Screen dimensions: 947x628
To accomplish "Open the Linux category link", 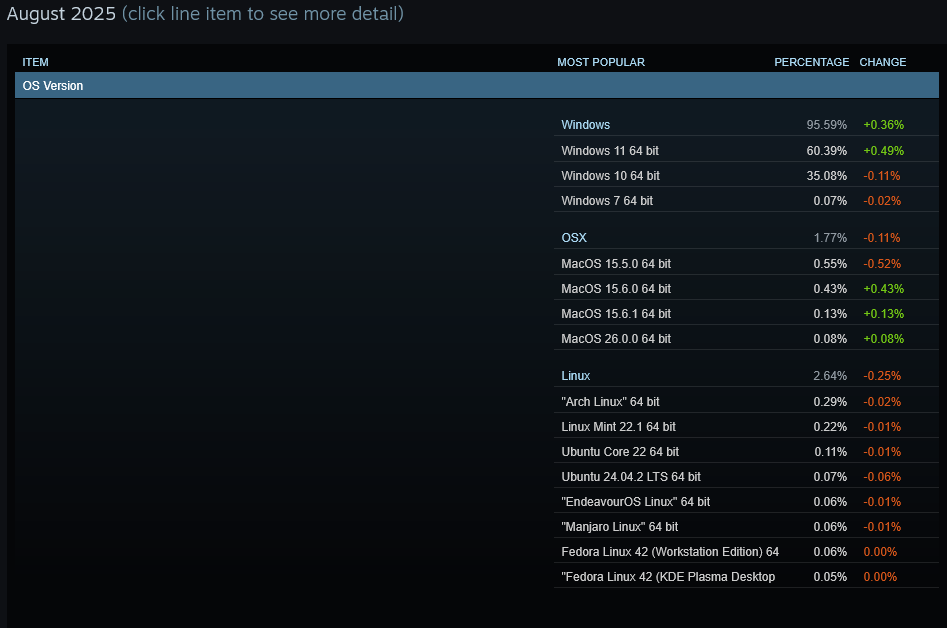I will [576, 376].
